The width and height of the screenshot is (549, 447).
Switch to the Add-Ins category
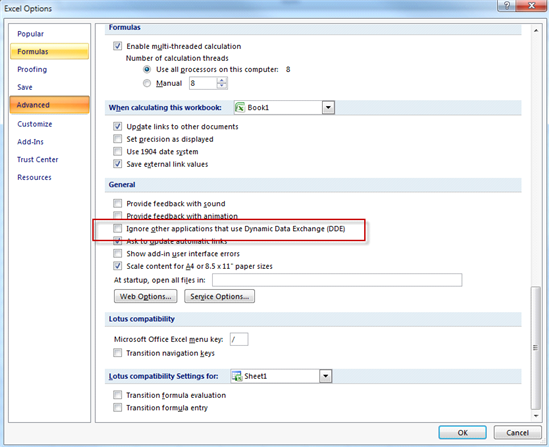pos(30,142)
